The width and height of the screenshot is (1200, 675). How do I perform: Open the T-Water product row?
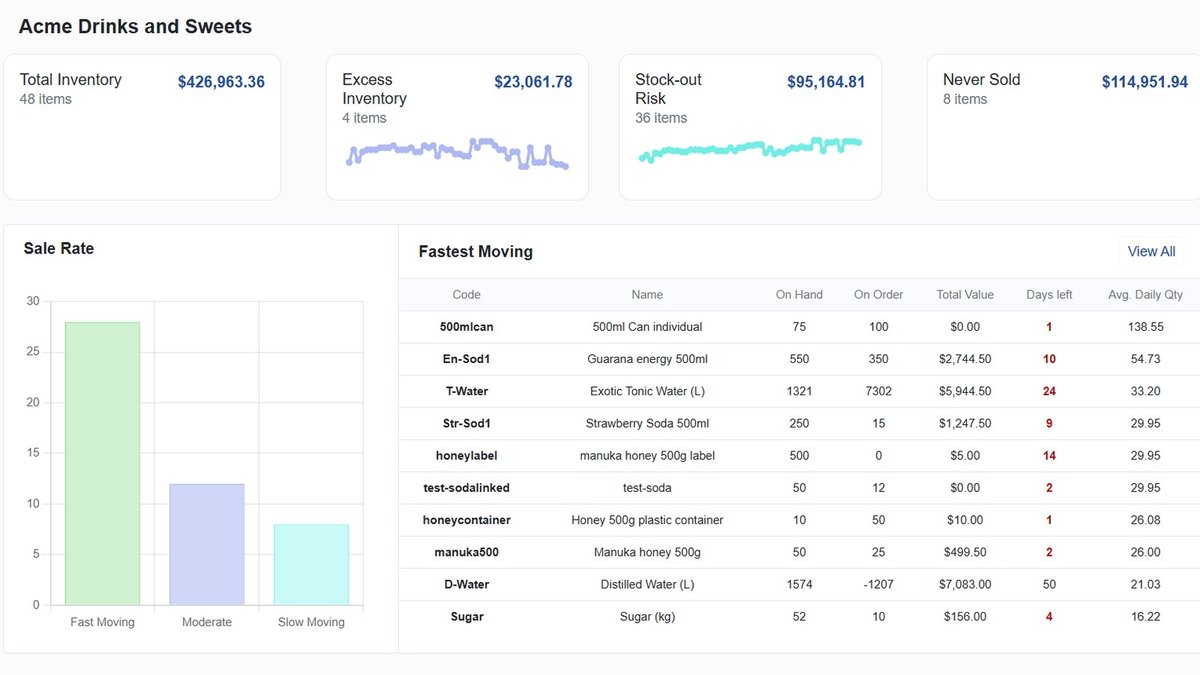[799, 391]
